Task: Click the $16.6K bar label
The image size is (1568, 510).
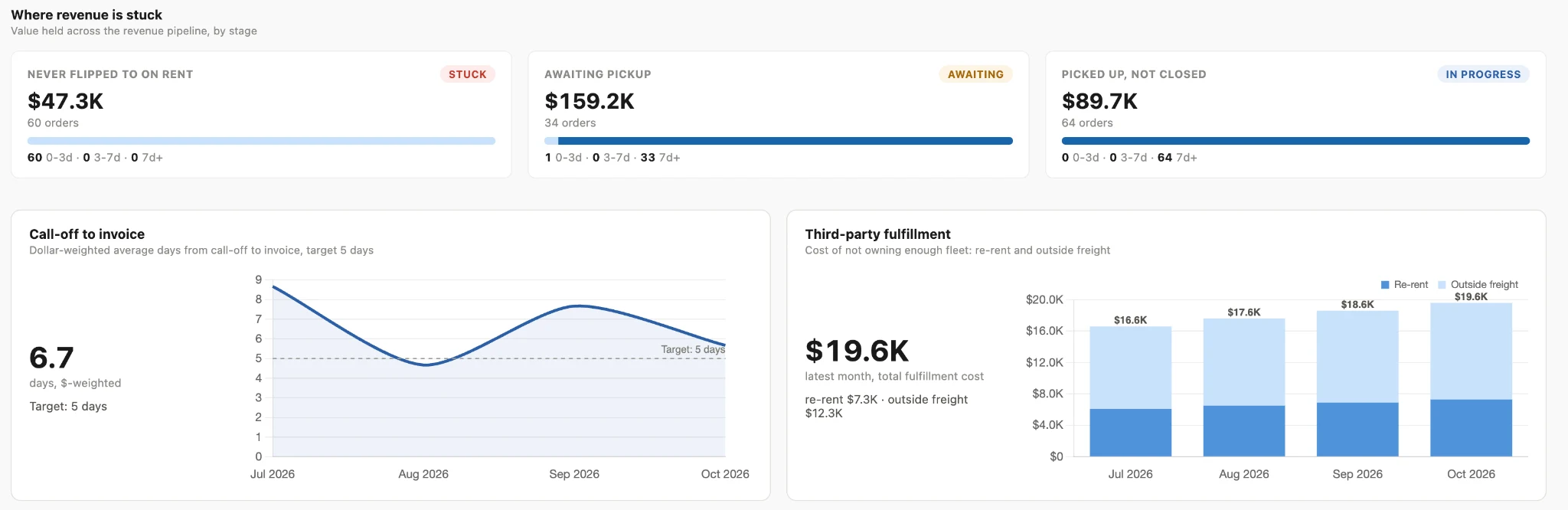Action: pyautogui.click(x=1130, y=320)
